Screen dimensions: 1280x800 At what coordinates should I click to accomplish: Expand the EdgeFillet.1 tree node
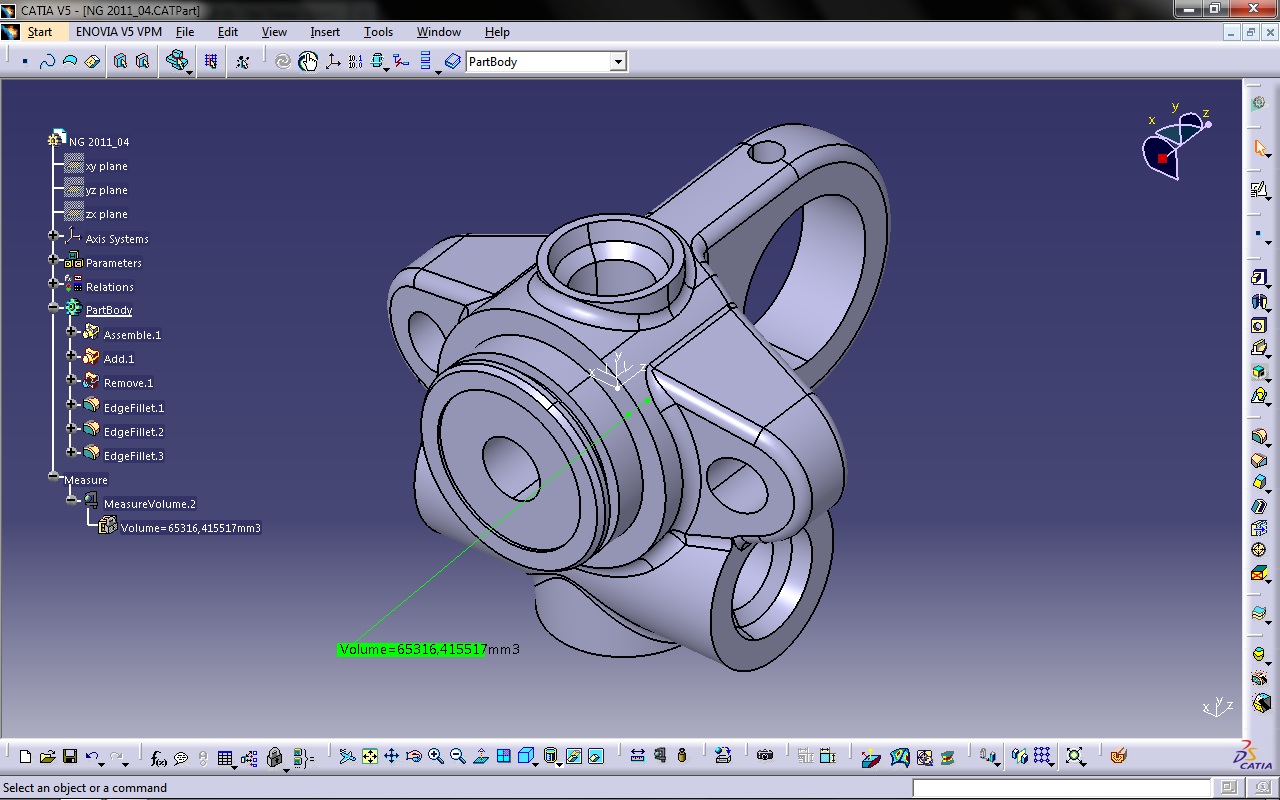coord(72,404)
